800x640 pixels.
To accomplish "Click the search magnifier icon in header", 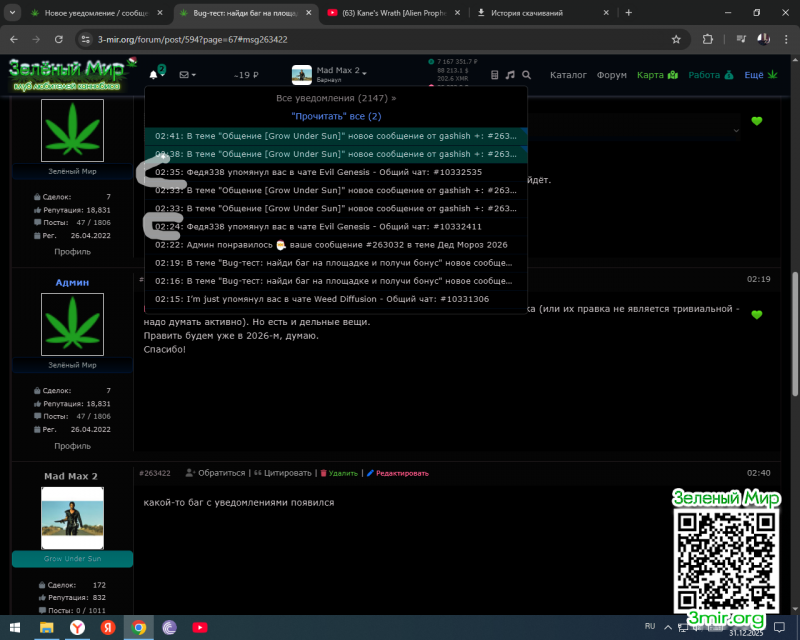I will pyautogui.click(x=527, y=75).
